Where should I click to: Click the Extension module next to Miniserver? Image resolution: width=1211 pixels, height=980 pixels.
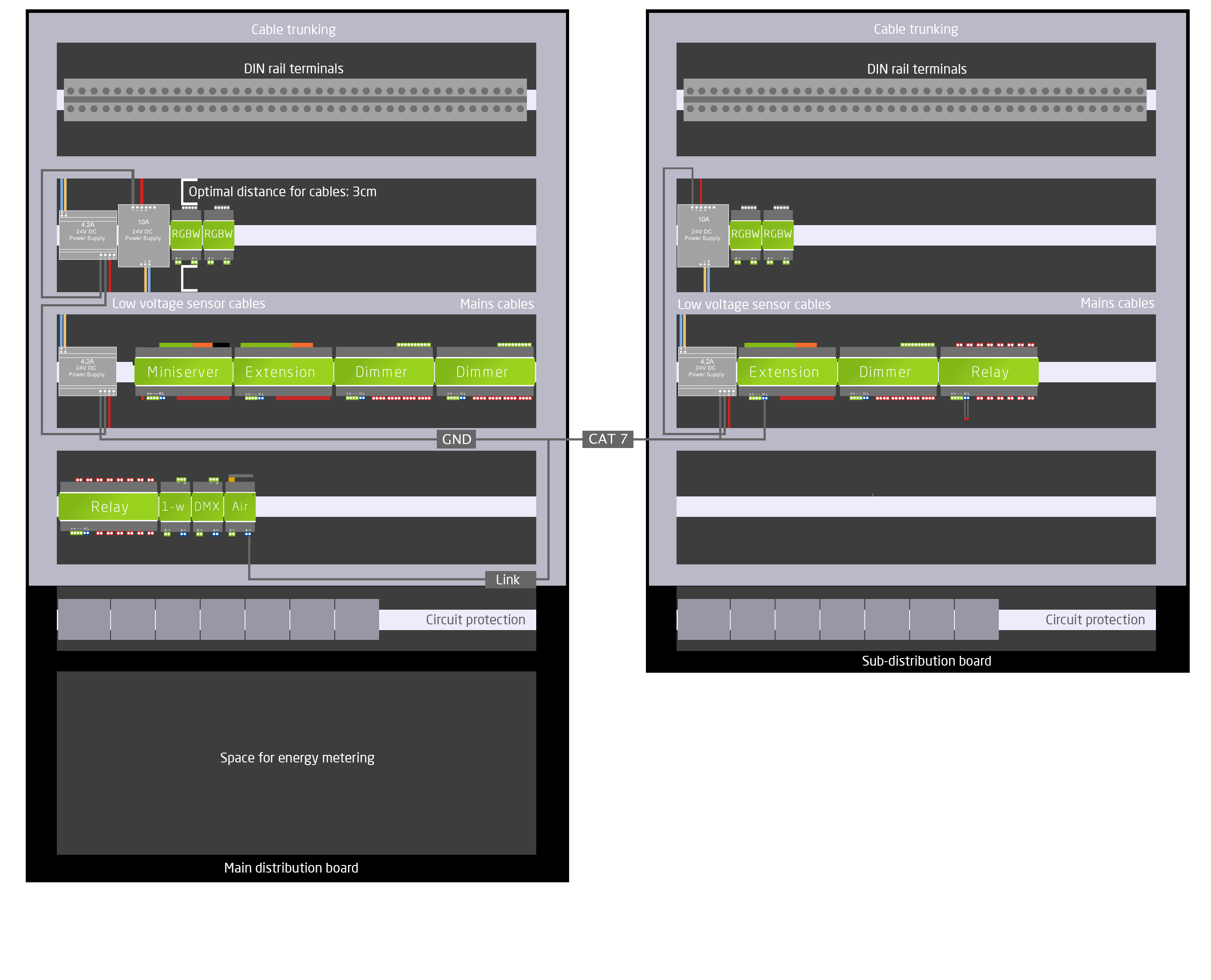coord(281,372)
